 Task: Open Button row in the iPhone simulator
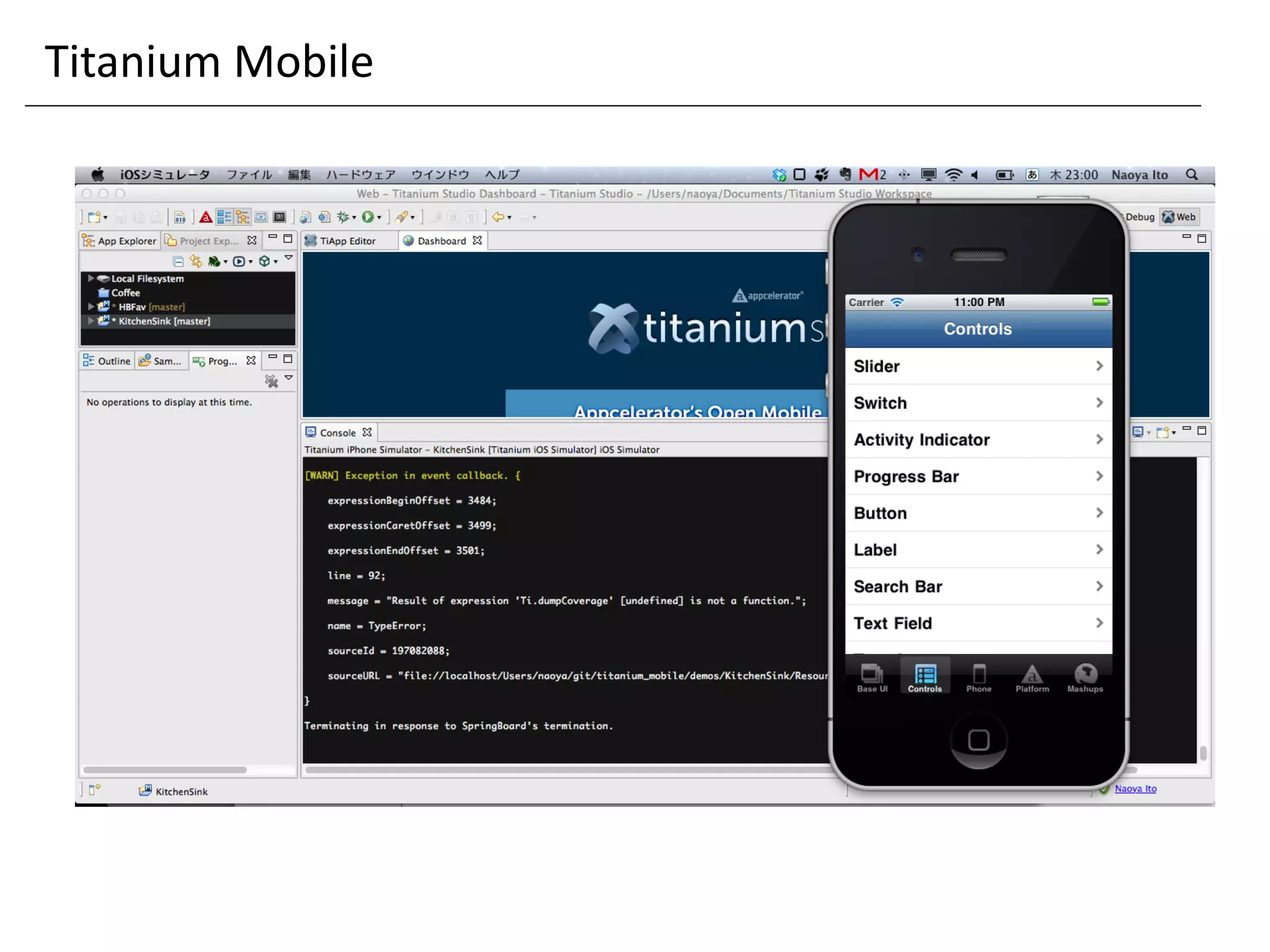979,513
